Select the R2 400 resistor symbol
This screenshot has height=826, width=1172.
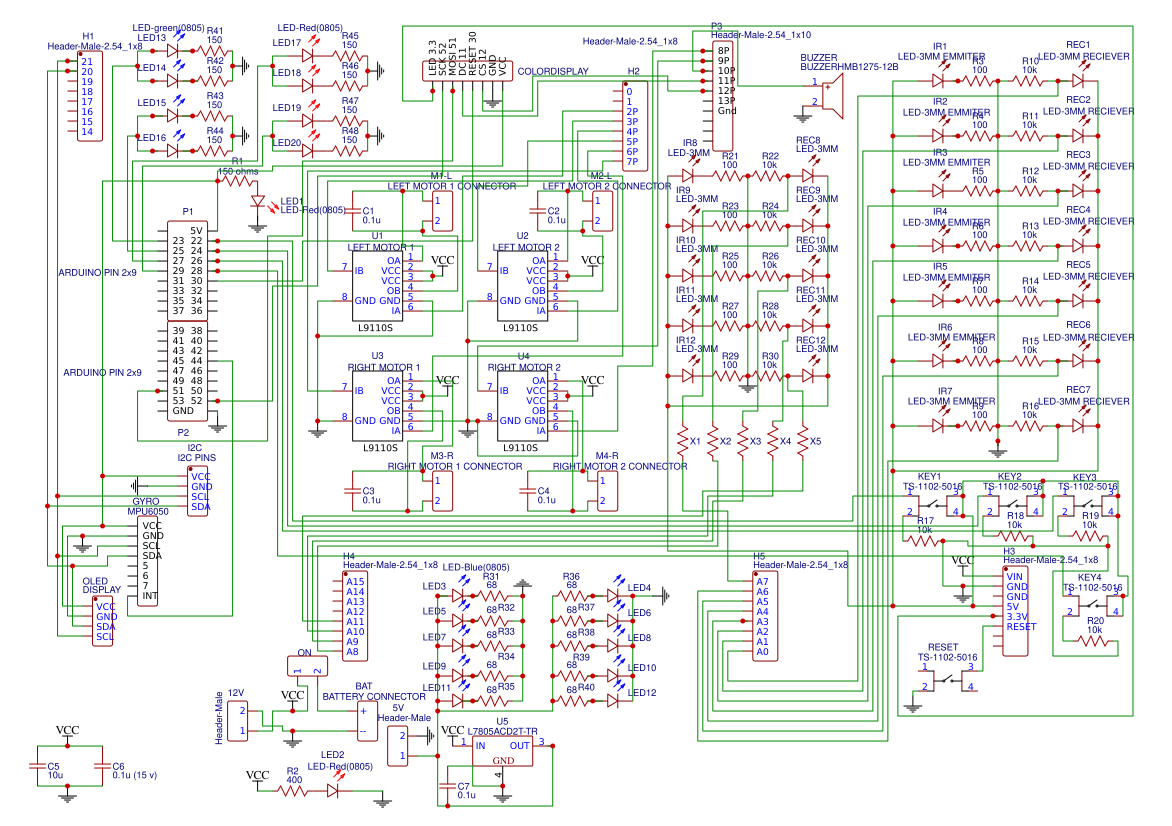(x=293, y=791)
